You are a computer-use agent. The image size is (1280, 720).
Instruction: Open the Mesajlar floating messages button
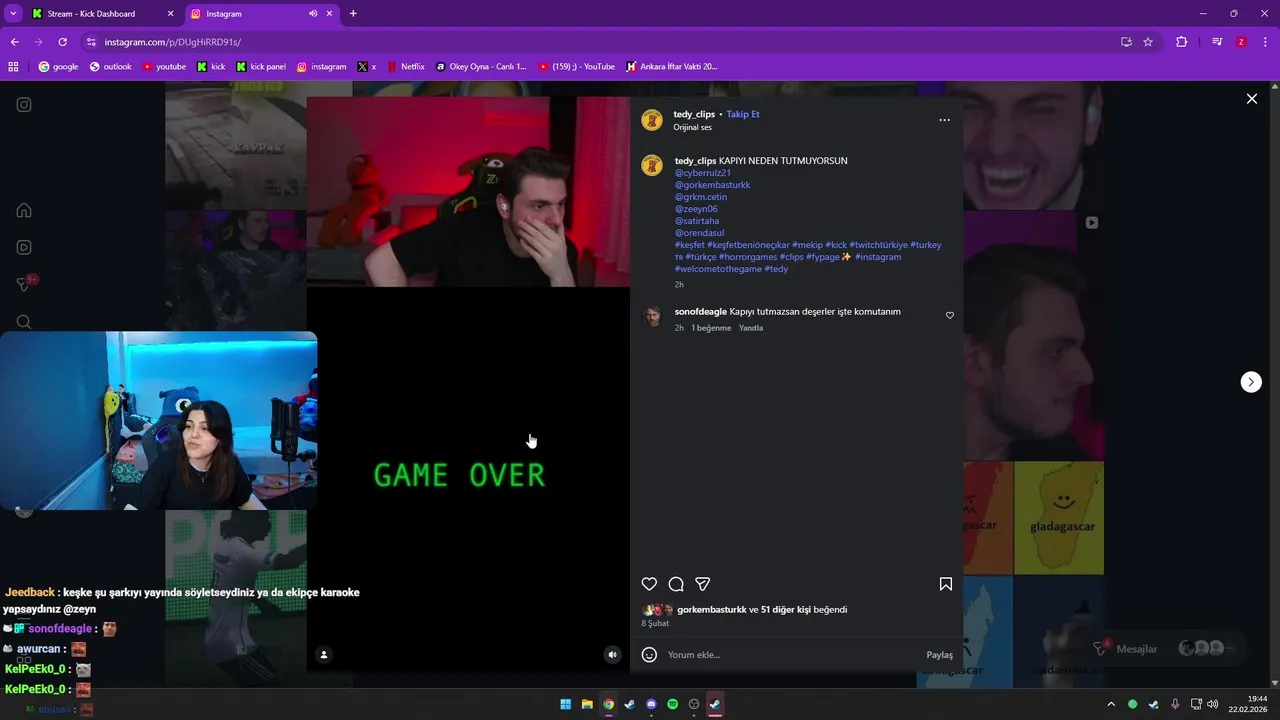1168,649
